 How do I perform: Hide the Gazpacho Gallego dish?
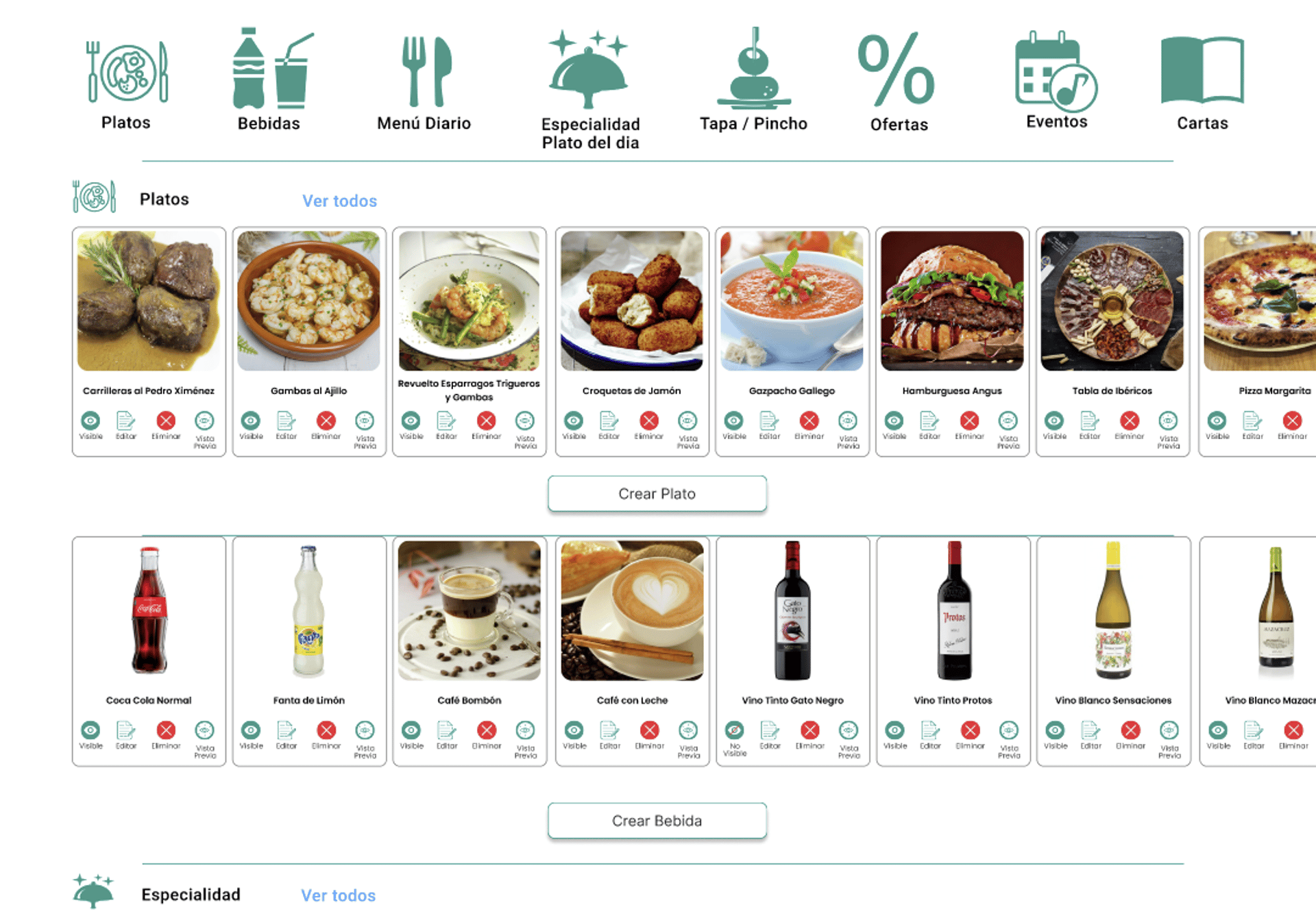coord(733,421)
